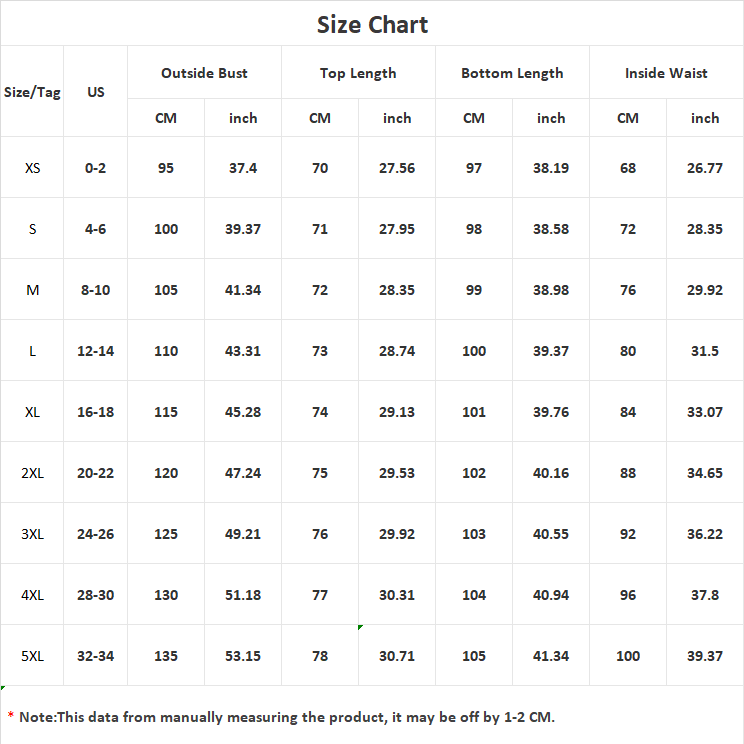Click the Bottom Length header cell
The image size is (744, 744).
pyautogui.click(x=512, y=74)
